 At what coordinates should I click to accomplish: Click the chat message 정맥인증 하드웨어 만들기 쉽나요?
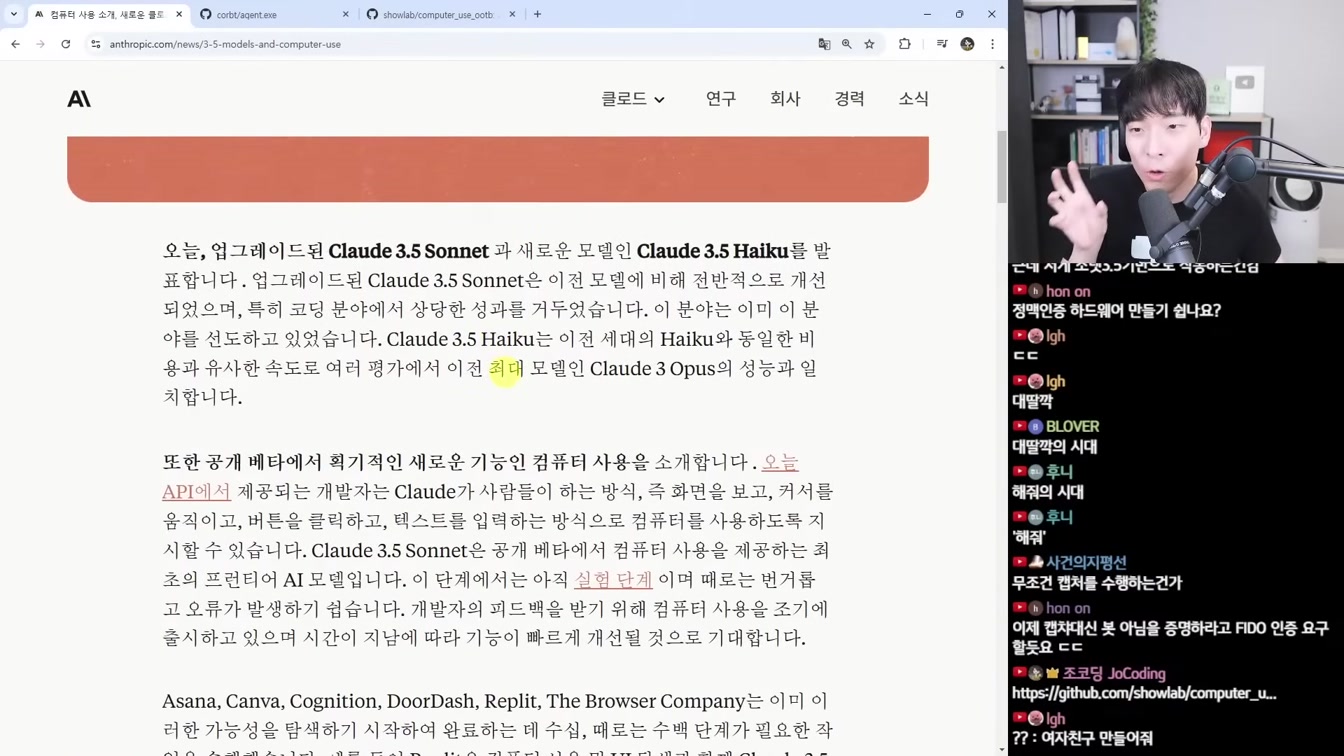(x=1116, y=311)
